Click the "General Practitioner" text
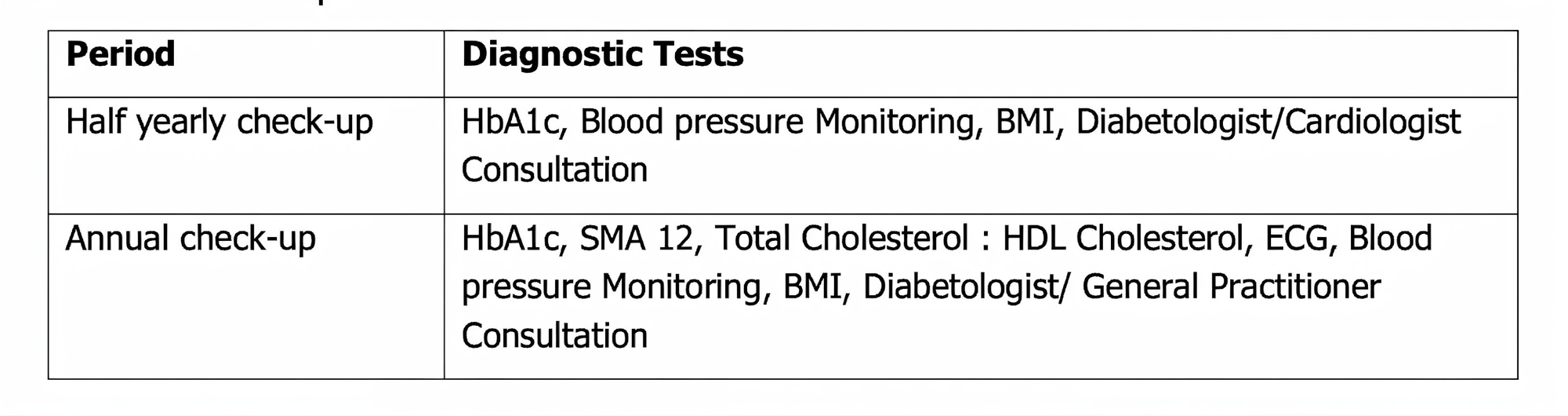The width and height of the screenshot is (1568, 416). coord(1231,287)
